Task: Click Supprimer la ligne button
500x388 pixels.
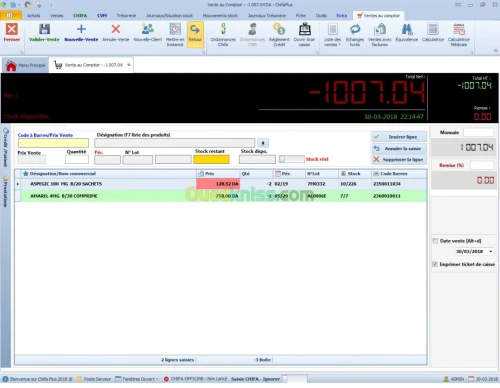Action: coord(399,160)
